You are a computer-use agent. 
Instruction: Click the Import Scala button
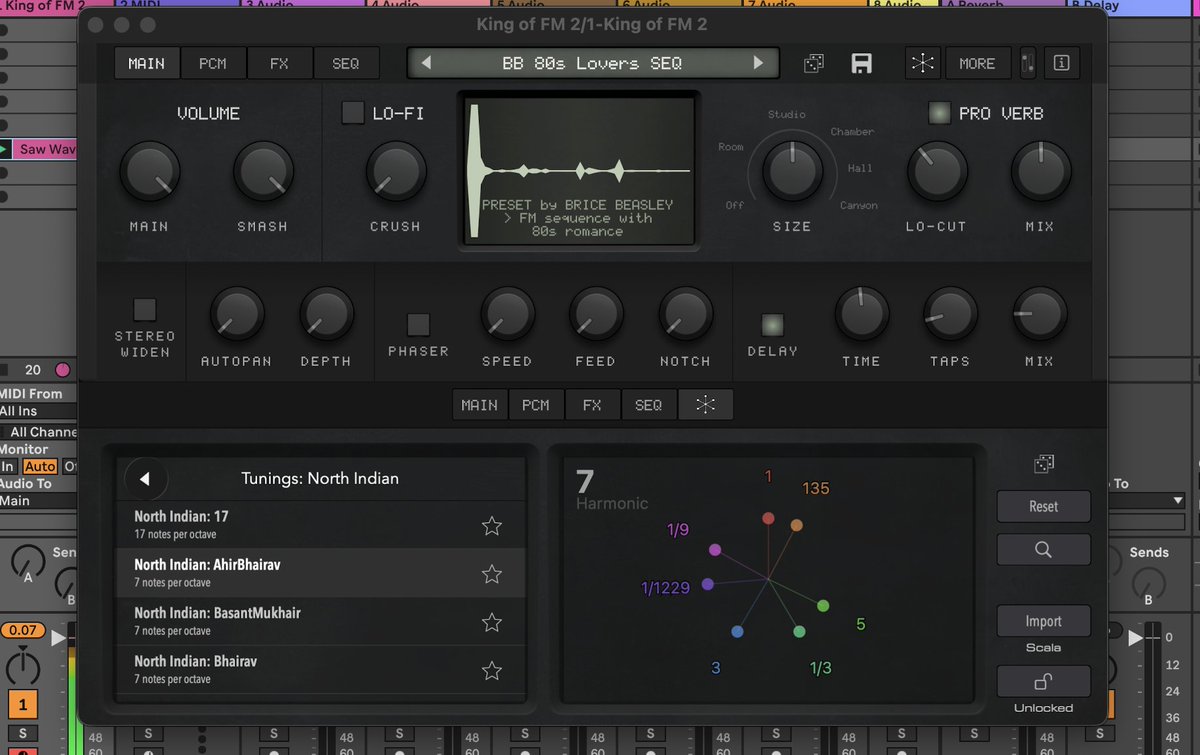(1043, 621)
